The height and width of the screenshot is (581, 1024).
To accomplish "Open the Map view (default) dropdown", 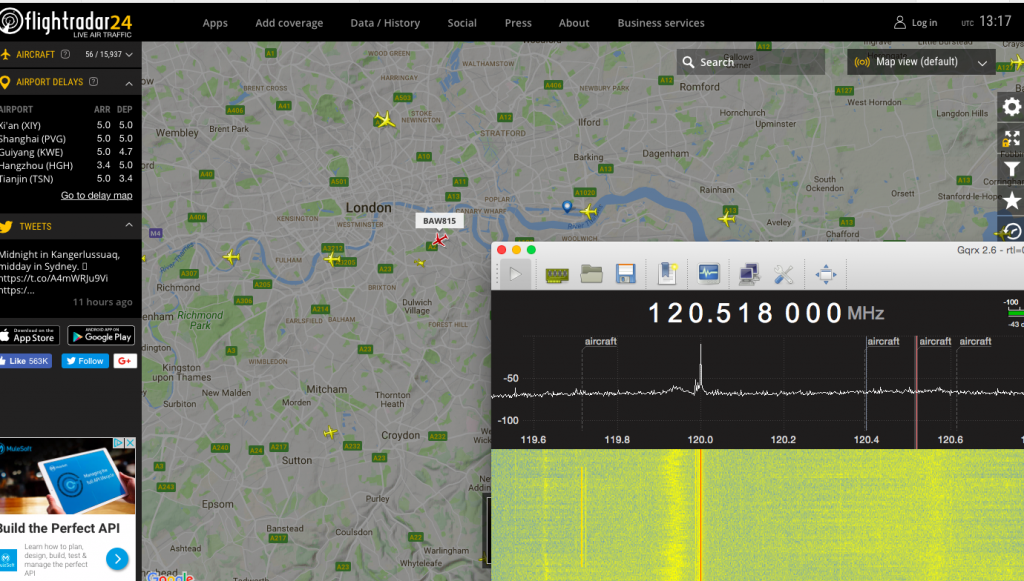I will [x=920, y=62].
